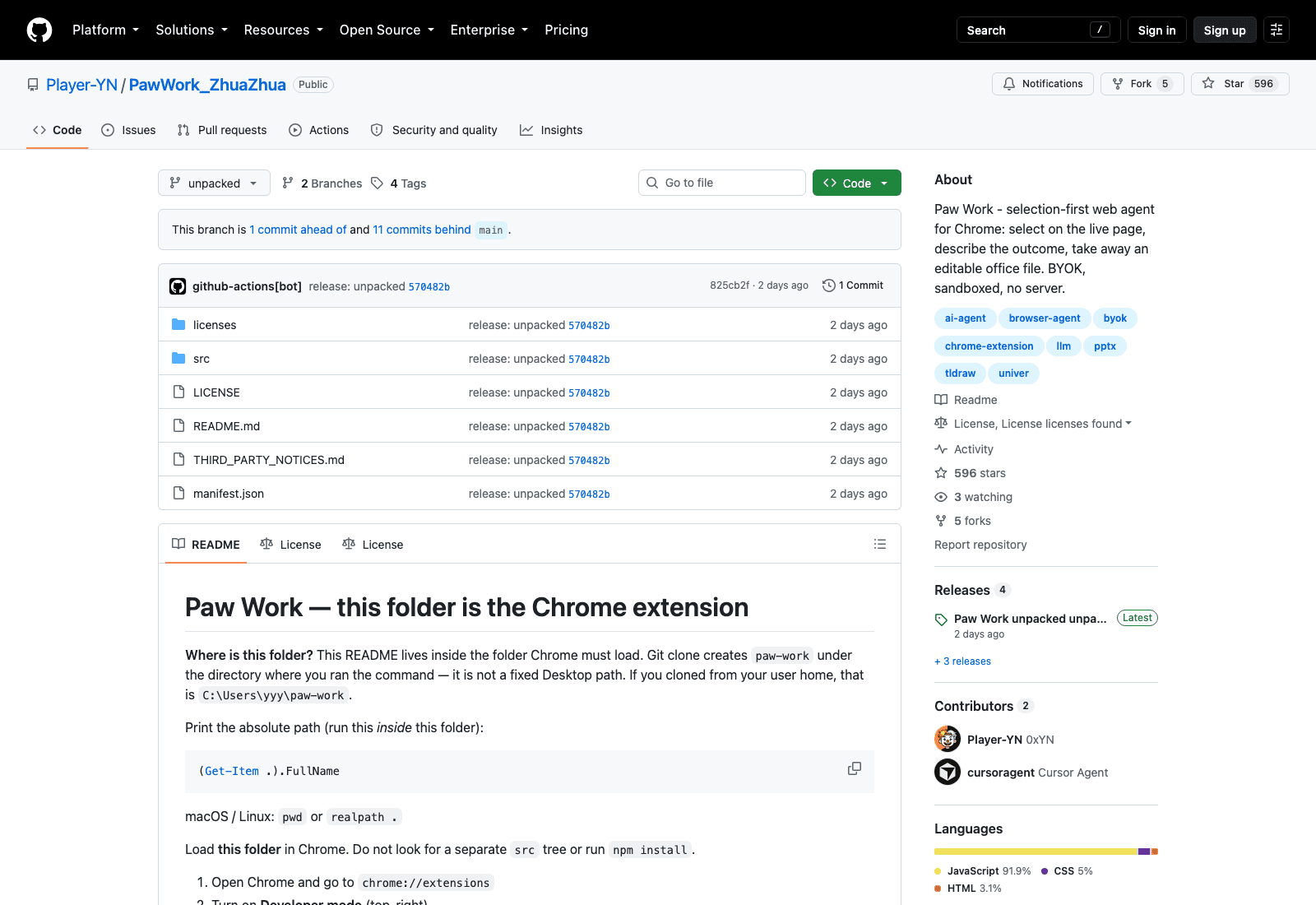Switch to the Actions tab
1316x905 pixels.
pos(319,130)
